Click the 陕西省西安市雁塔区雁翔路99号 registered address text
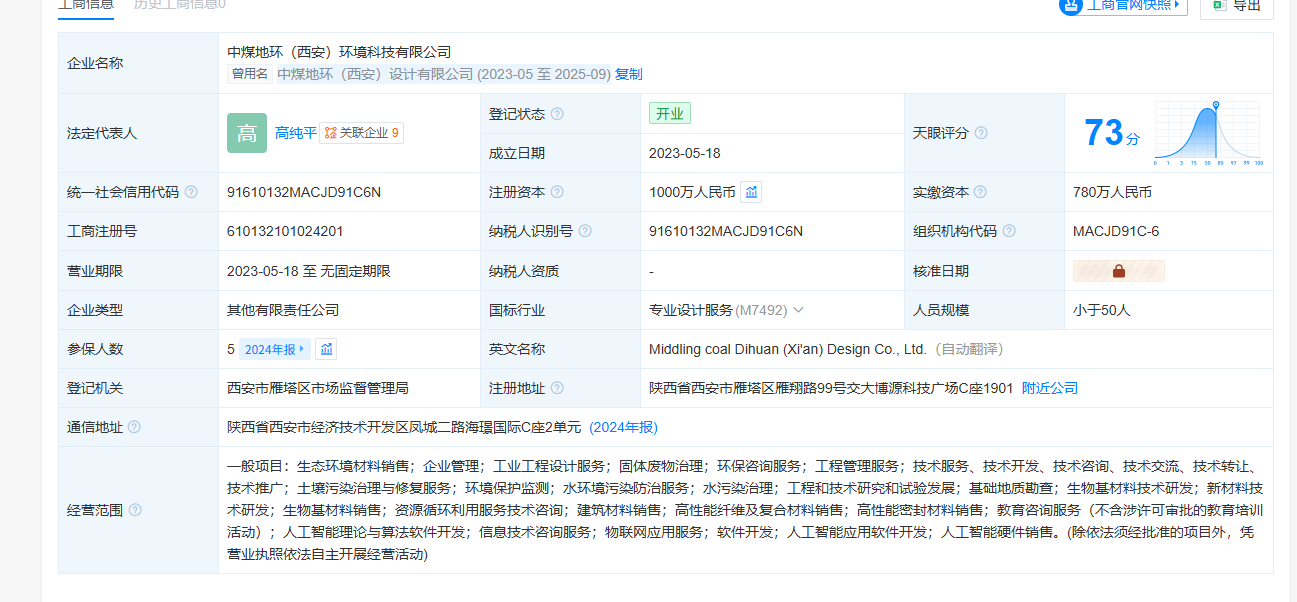This screenshot has height=602, width=1297. coord(831,388)
